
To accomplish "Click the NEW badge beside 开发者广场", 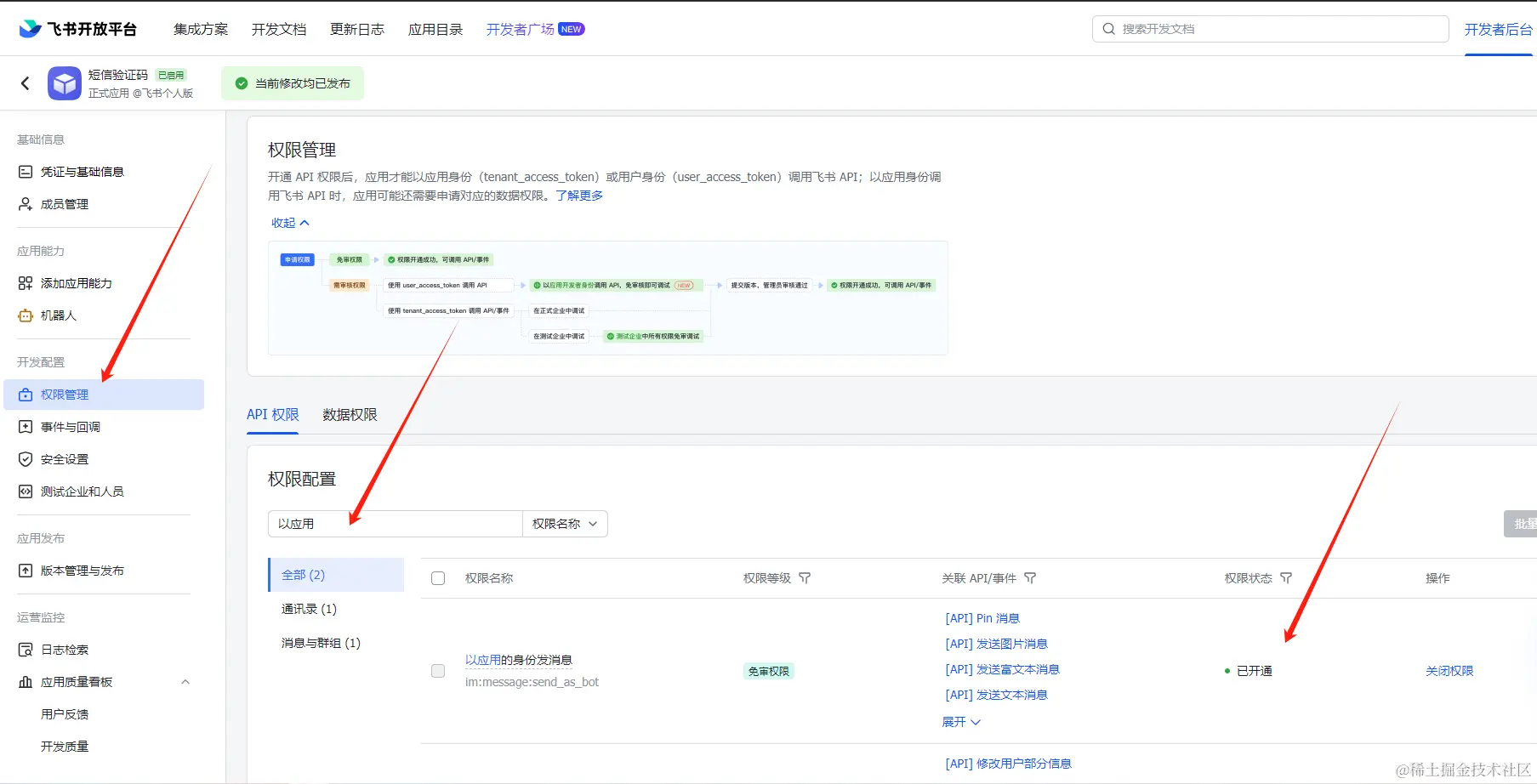I will click(x=572, y=29).
